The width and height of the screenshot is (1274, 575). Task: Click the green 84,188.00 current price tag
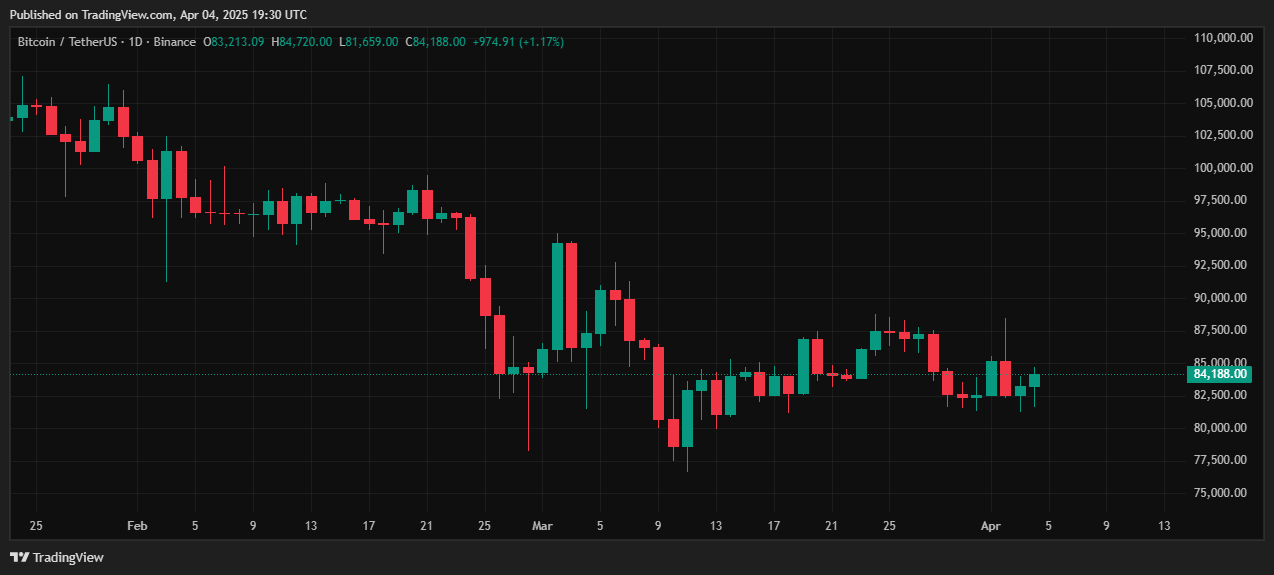[x=1220, y=374]
